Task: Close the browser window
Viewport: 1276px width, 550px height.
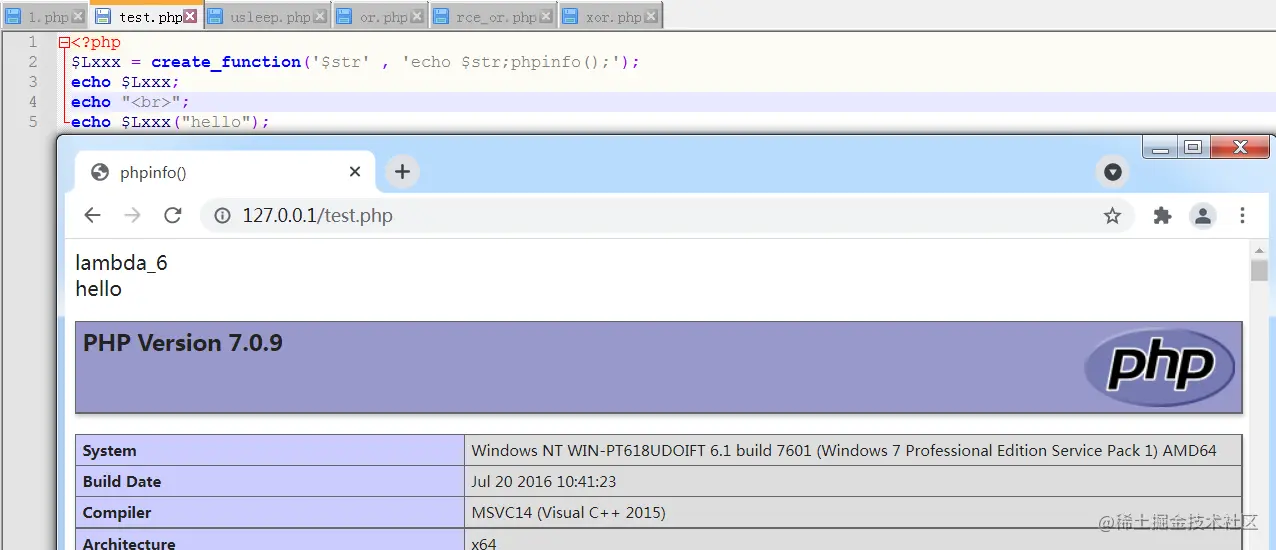Action: tap(1240, 148)
